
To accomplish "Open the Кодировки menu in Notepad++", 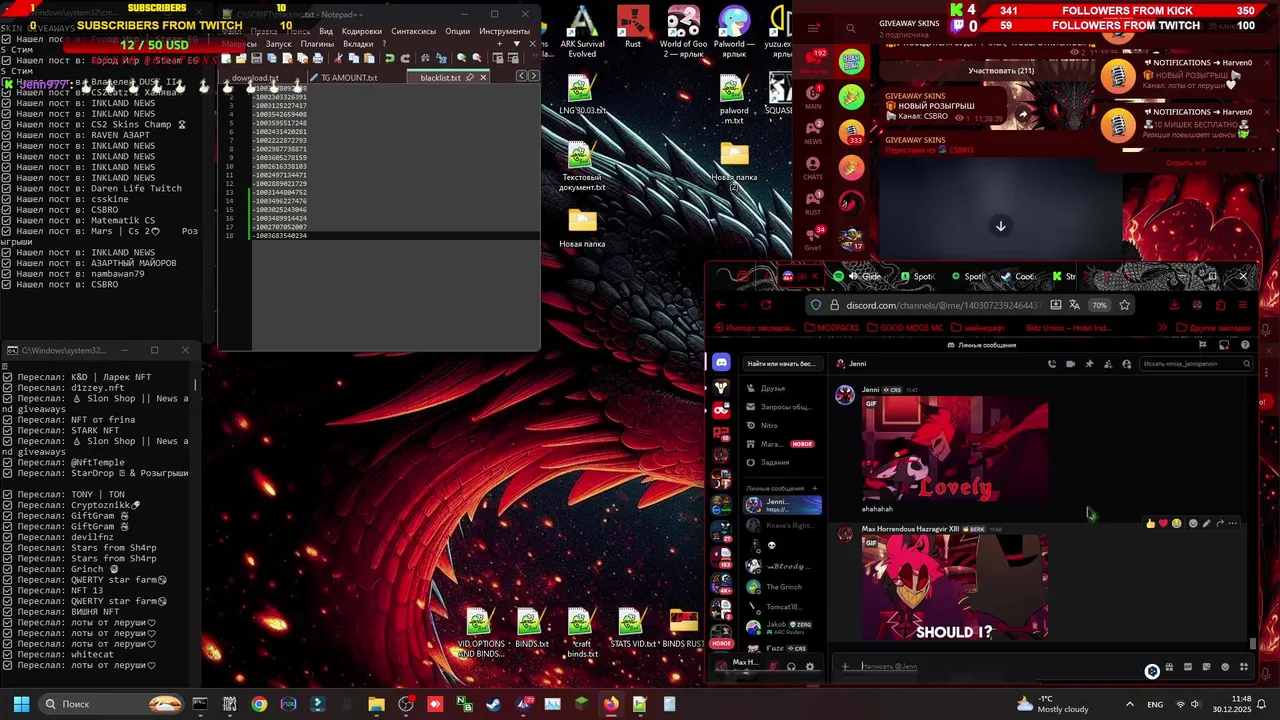I will [x=362, y=31].
